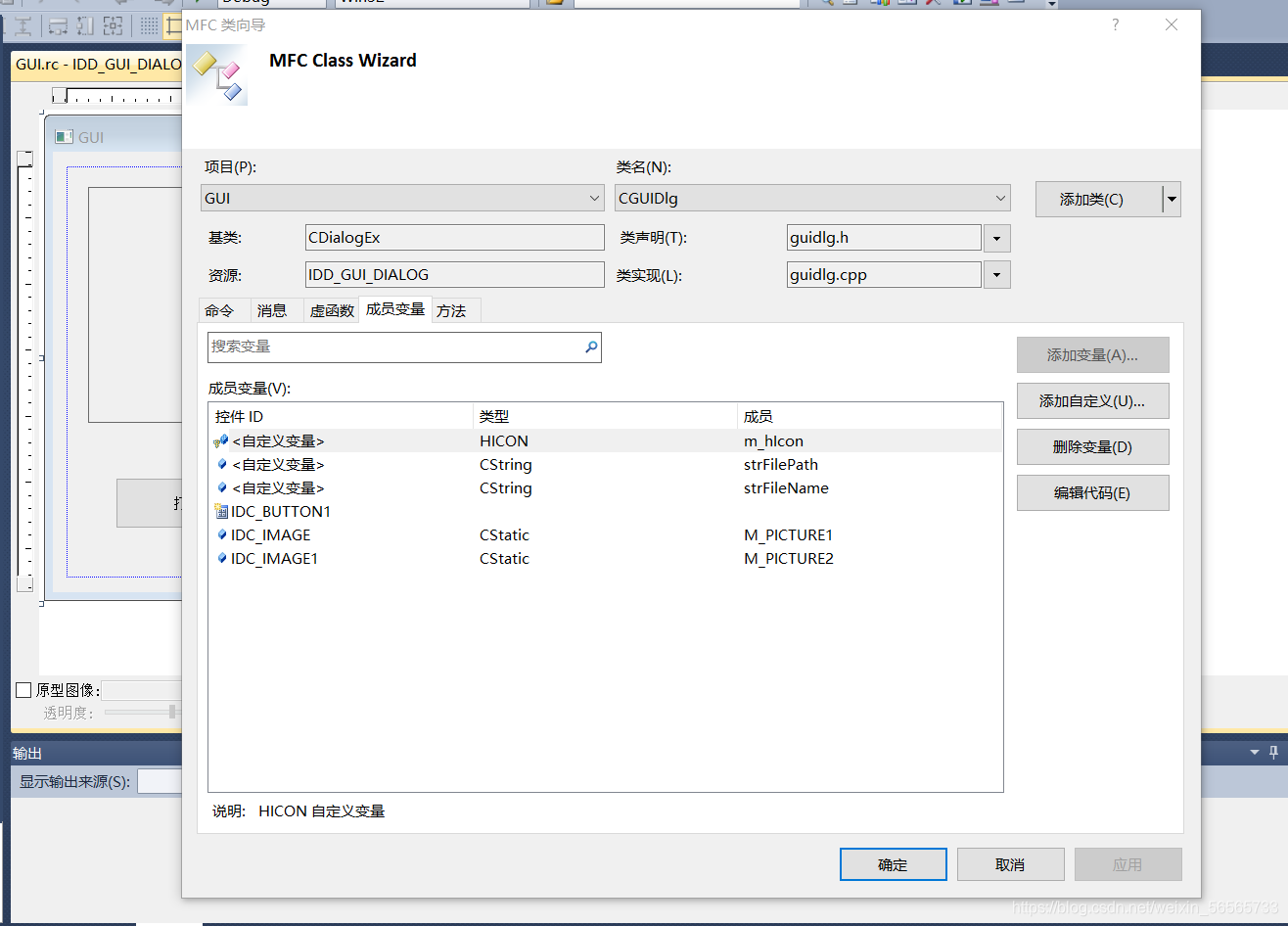Click the Make Same Height toolbar icon
Image resolution: width=1288 pixels, height=926 pixels.
point(85,26)
